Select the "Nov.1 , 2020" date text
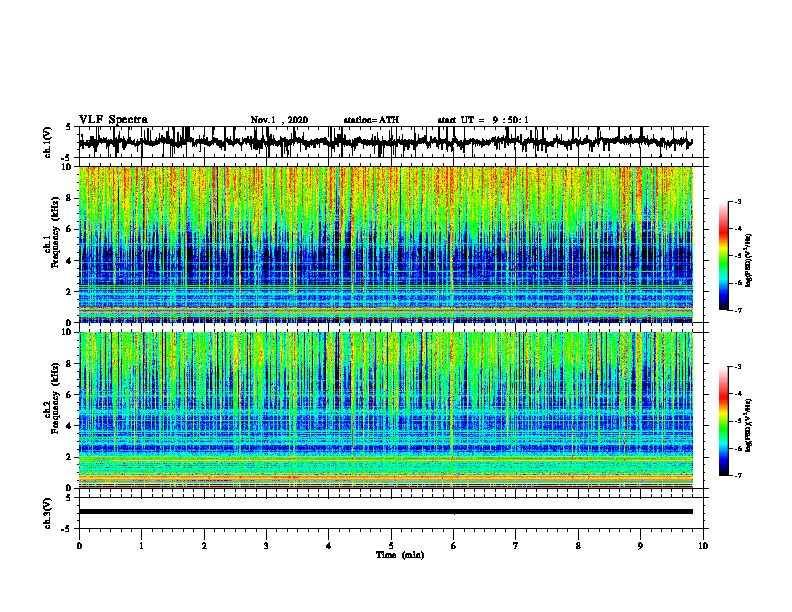Image resolution: width=792 pixels, height=612 pixels. [279, 120]
